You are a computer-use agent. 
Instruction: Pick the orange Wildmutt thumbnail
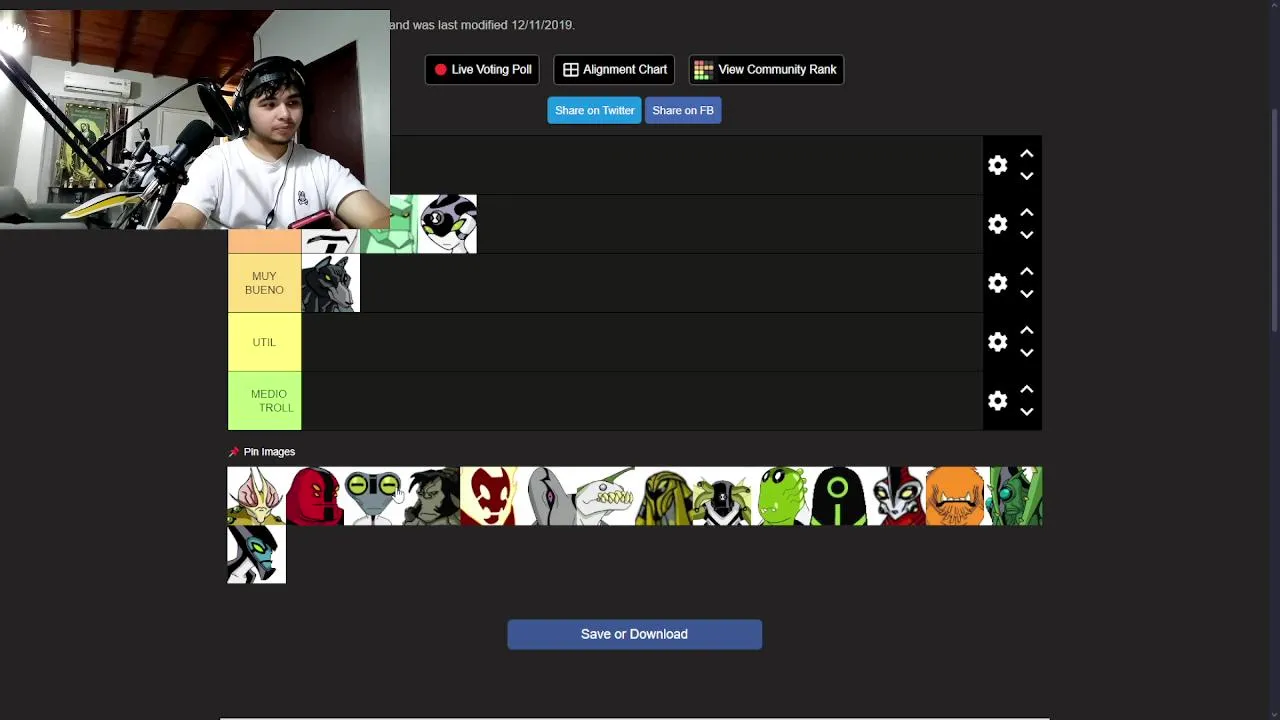click(955, 496)
